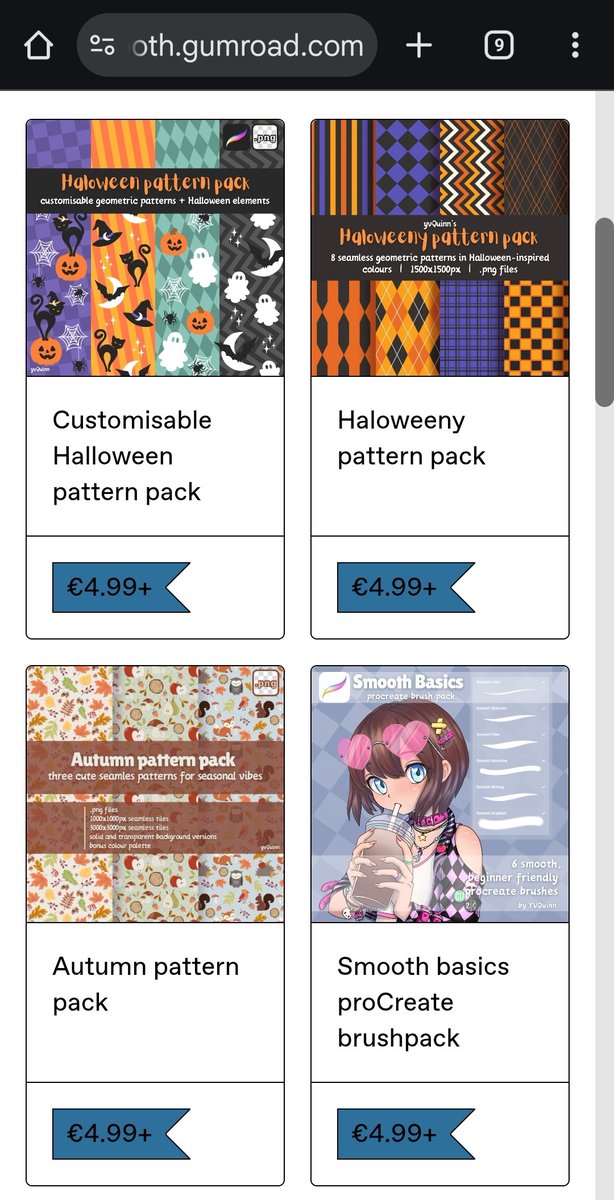Screen dimensions: 614x1200
Task: Open the tab switcher showing 9 tabs
Action: click(498, 45)
